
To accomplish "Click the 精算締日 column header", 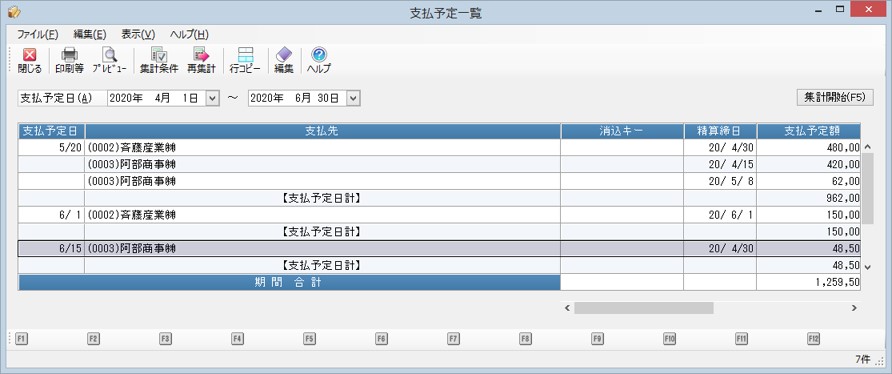I will click(720, 131).
